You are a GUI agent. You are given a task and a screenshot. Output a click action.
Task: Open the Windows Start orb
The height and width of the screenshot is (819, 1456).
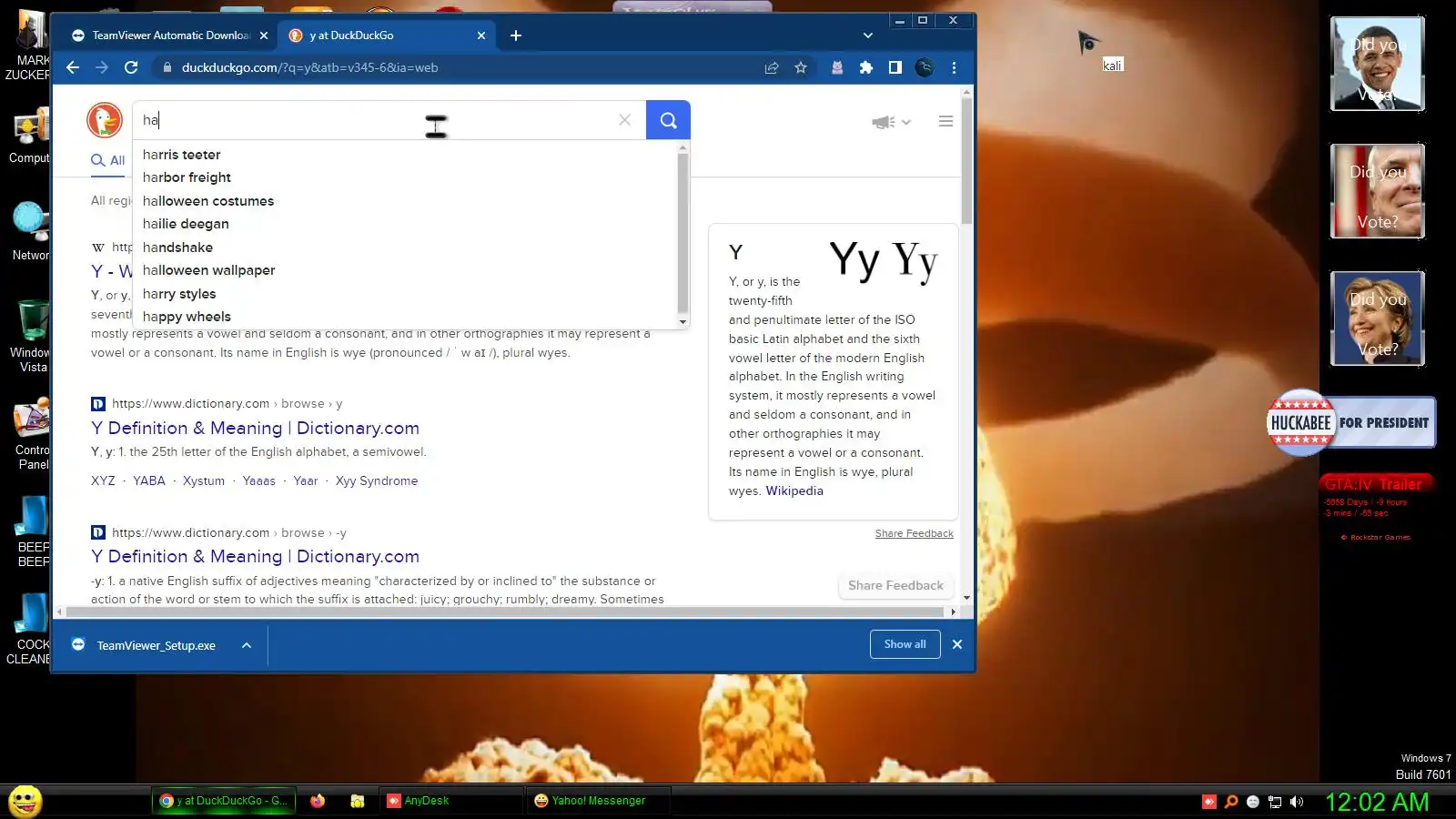pyautogui.click(x=25, y=801)
